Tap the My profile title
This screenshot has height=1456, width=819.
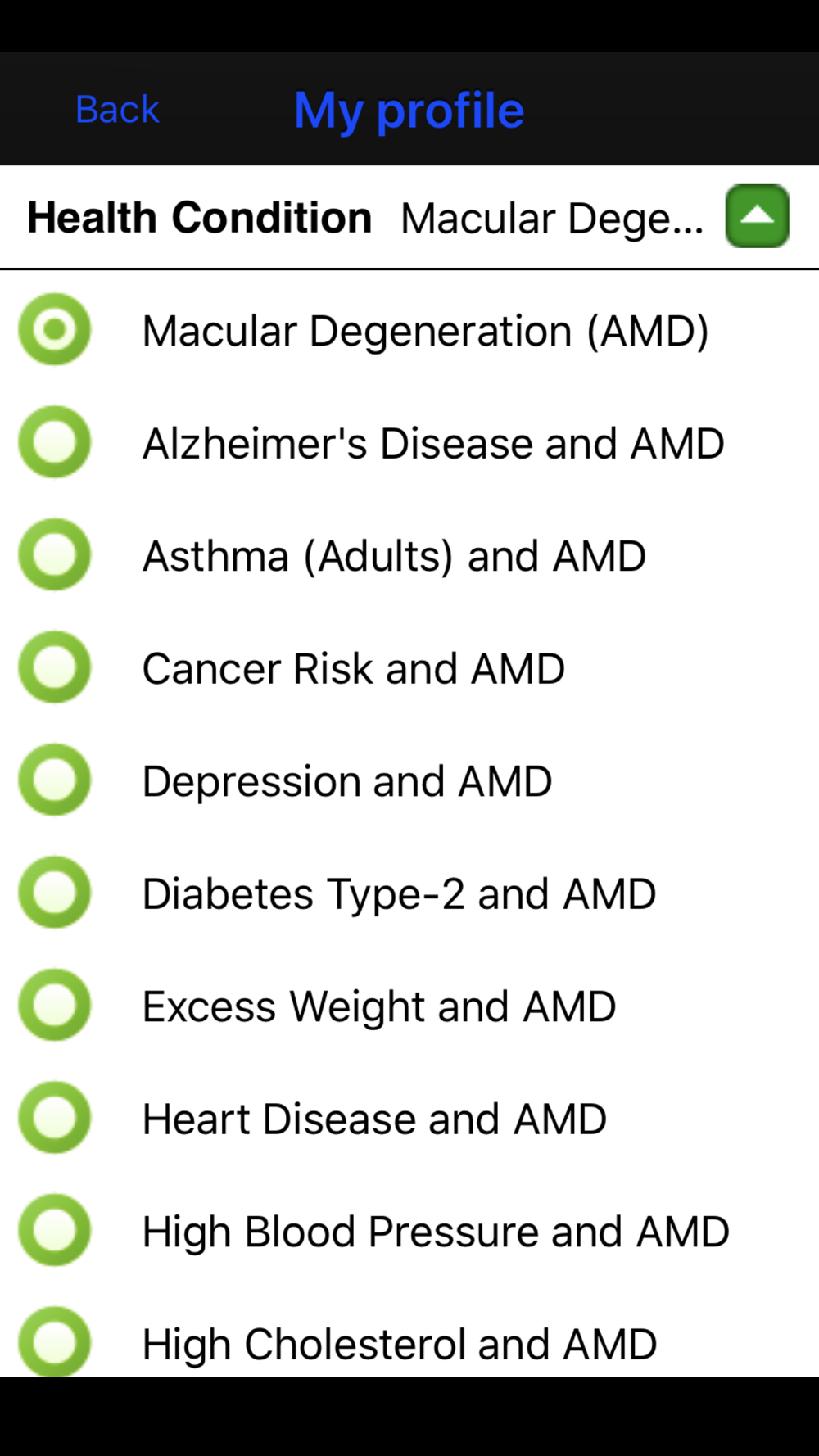tap(409, 111)
